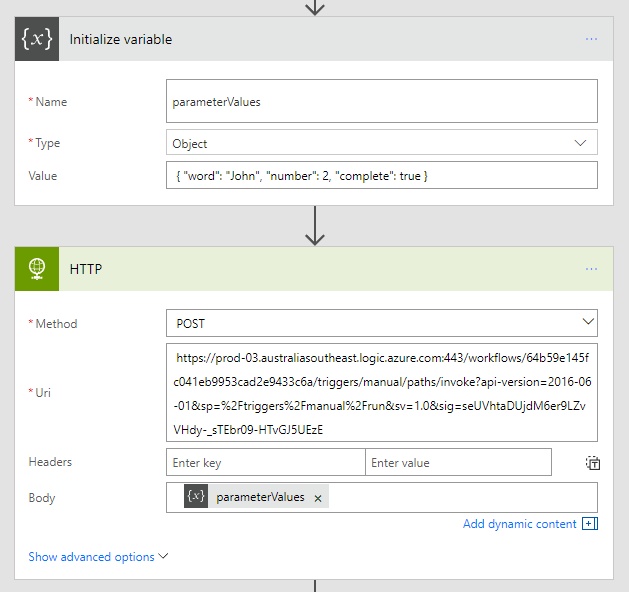Viewport: 629px width, 592px height.
Task: Remove the parameterValues token from Body
Action: click(x=318, y=498)
